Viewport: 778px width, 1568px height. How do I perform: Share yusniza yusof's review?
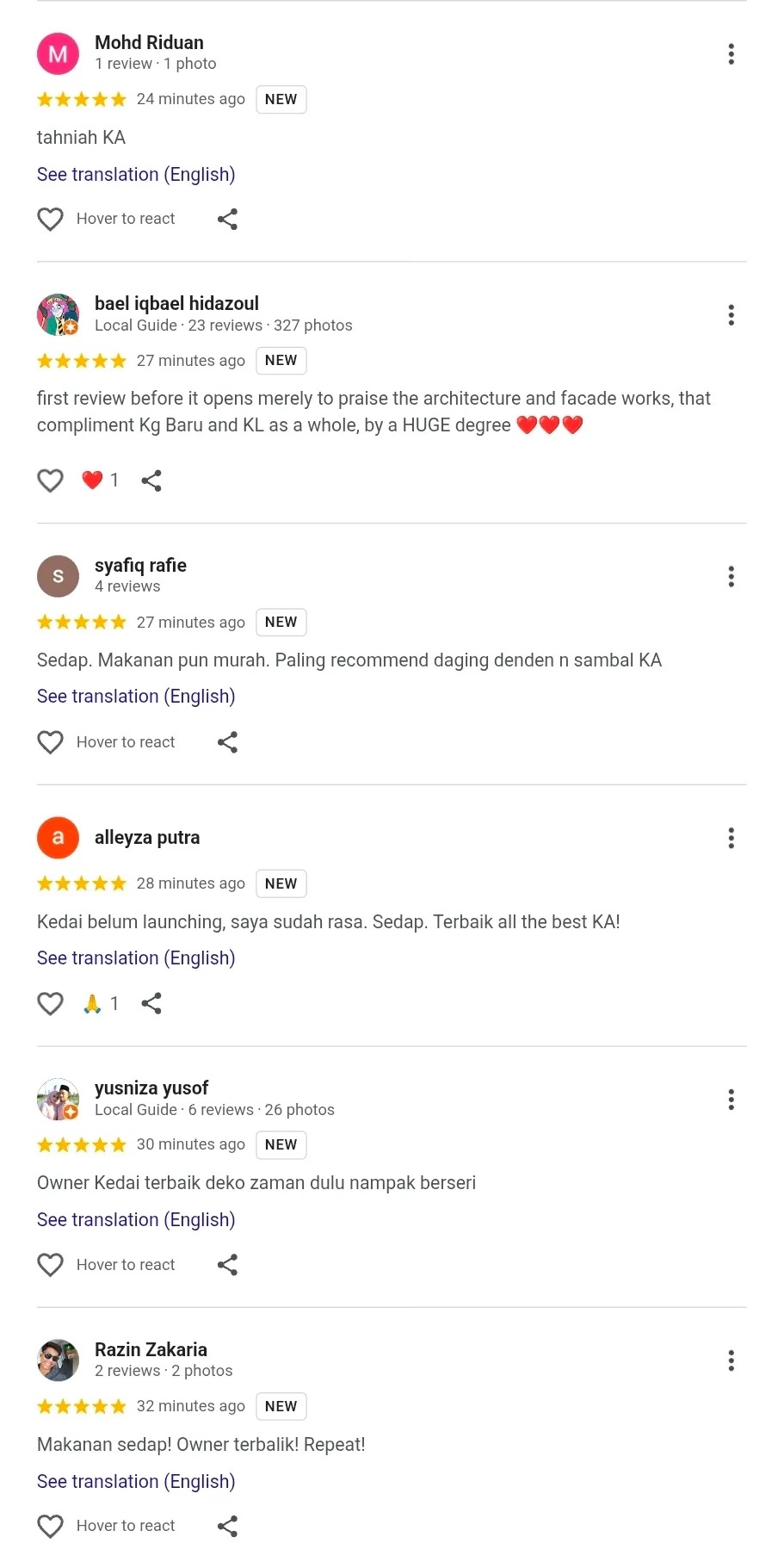point(227,1265)
